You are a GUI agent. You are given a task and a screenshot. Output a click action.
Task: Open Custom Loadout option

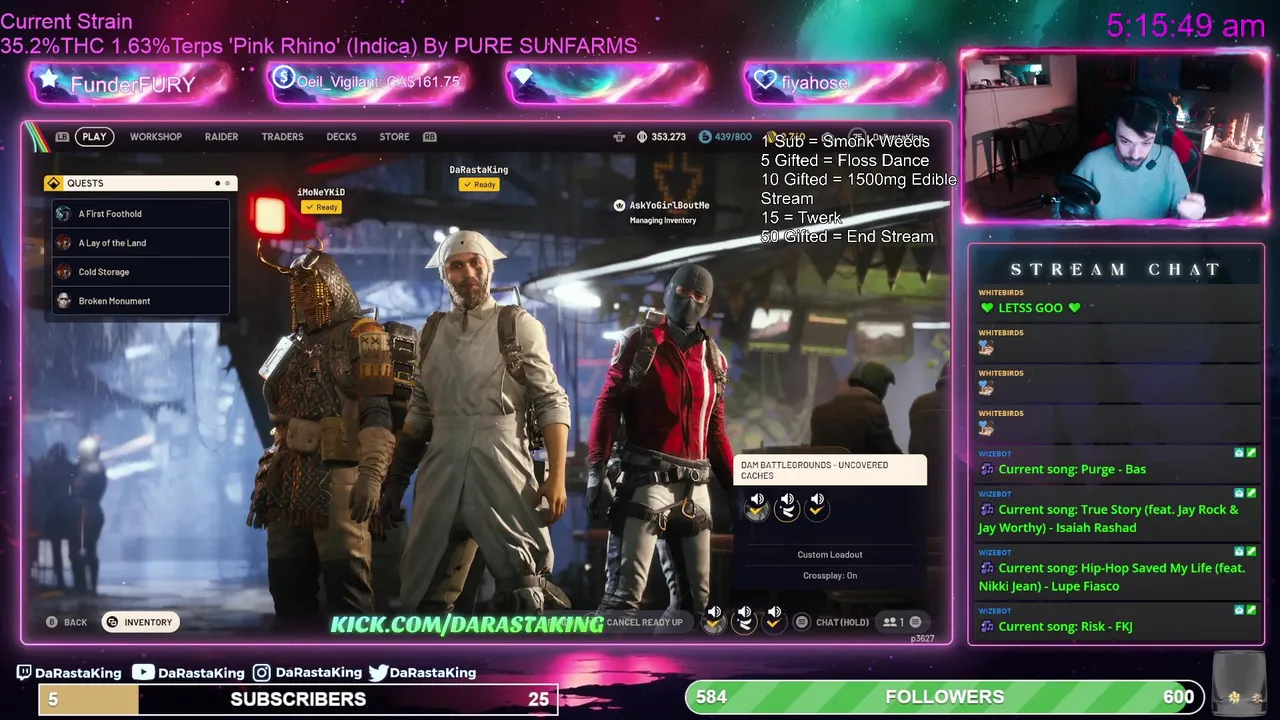point(830,555)
